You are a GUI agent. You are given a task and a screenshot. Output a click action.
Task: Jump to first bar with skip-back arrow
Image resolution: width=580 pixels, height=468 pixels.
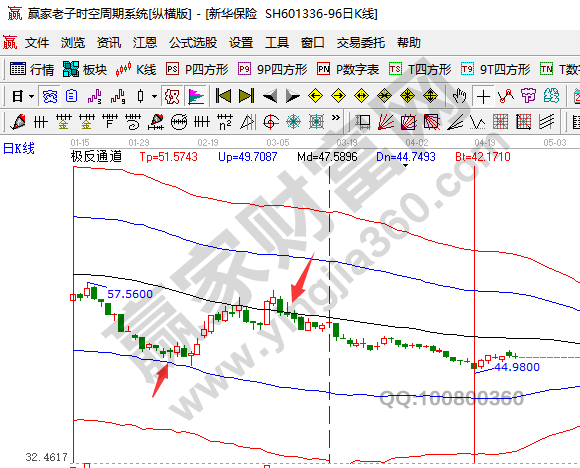click(223, 96)
